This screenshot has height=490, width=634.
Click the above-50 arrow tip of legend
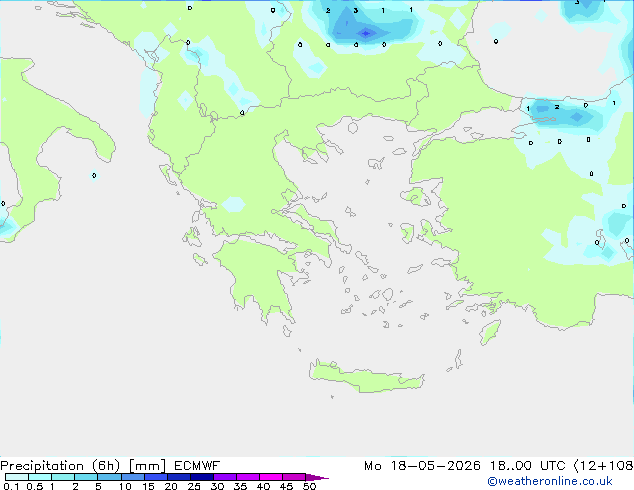317,477
